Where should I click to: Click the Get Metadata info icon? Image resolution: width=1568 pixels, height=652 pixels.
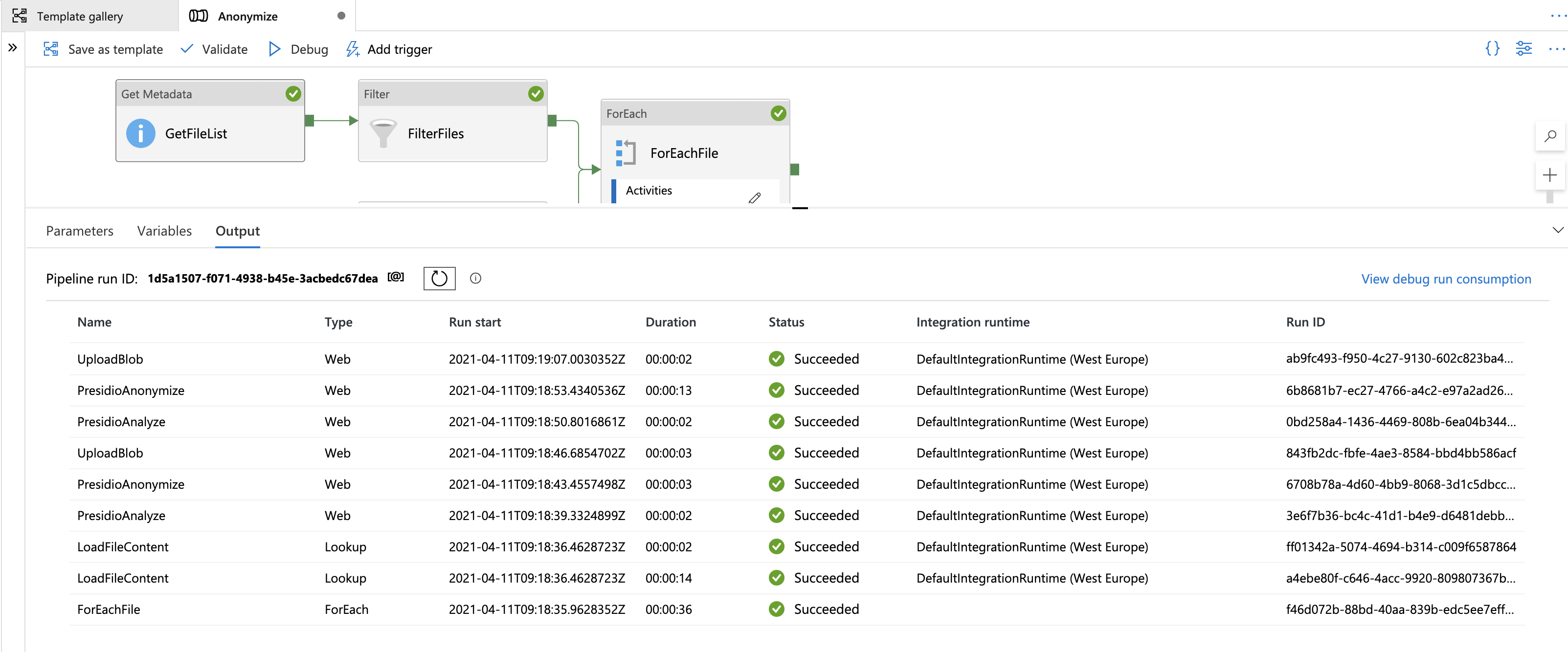tap(140, 133)
